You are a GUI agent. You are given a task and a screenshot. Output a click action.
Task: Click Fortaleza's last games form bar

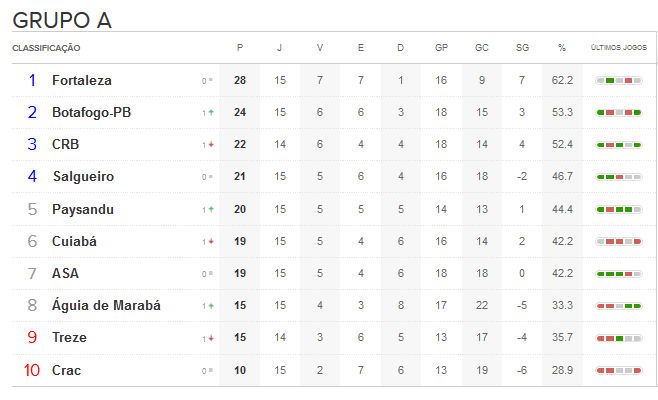pos(618,81)
